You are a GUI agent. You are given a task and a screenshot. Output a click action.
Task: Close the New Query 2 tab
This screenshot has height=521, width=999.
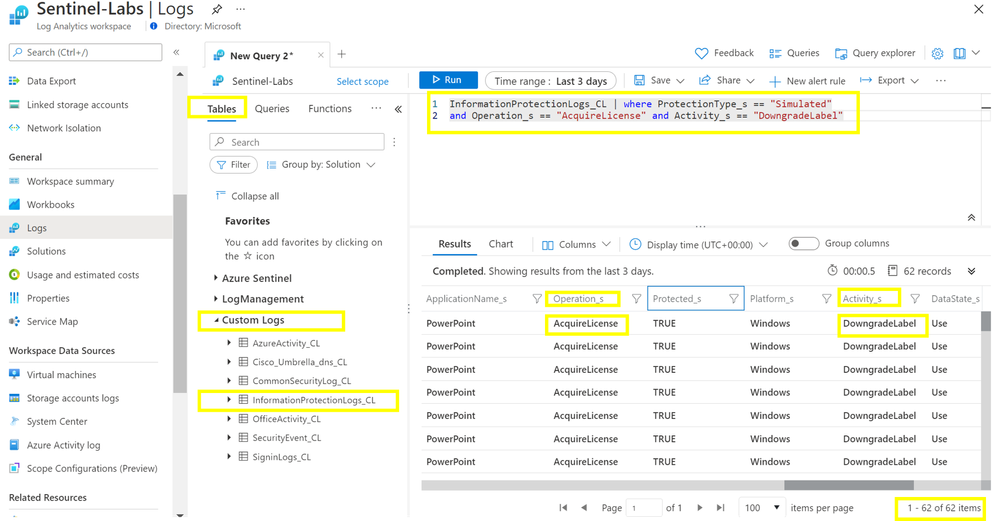tap(320, 55)
